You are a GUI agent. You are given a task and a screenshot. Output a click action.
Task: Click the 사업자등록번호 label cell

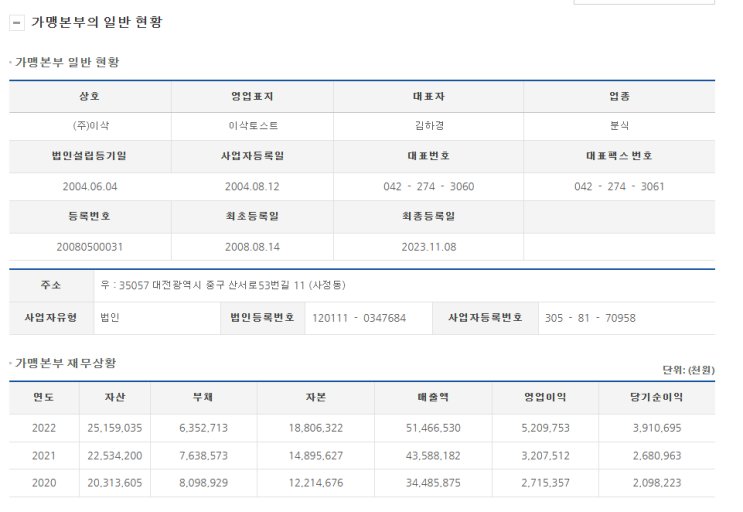coord(485,317)
